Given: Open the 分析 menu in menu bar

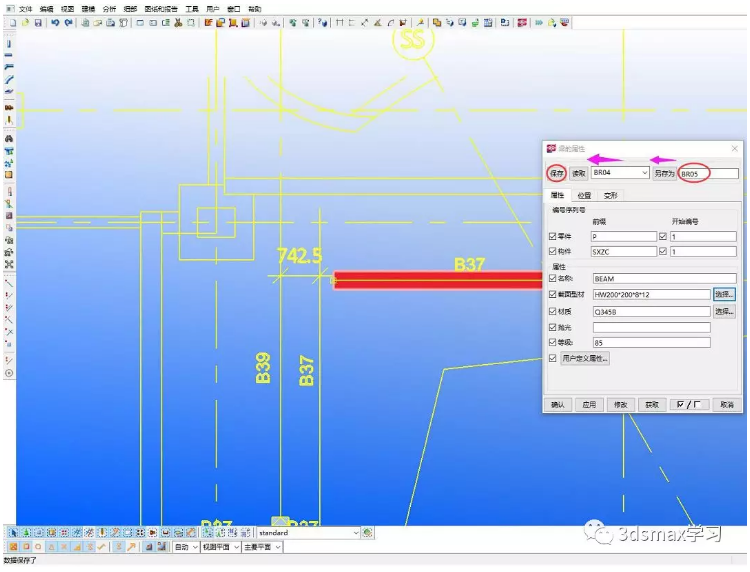Looking at the screenshot, I should click(x=109, y=9).
